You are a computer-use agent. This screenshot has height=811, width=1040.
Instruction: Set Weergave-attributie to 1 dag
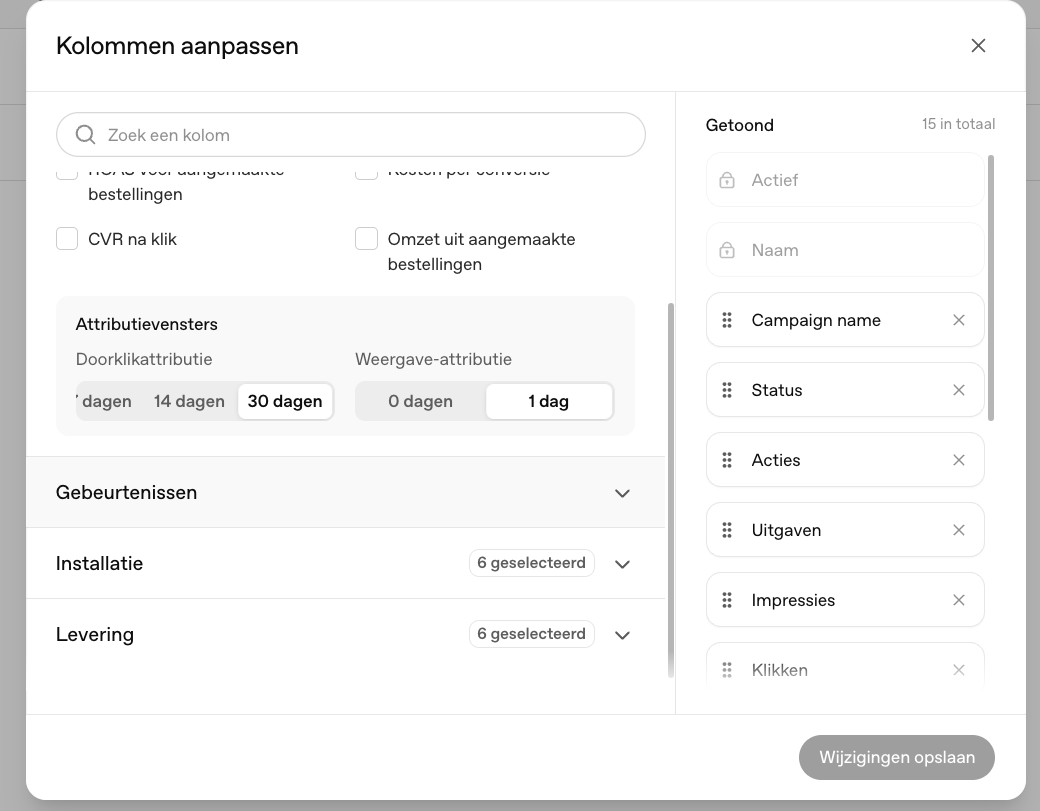click(x=549, y=401)
